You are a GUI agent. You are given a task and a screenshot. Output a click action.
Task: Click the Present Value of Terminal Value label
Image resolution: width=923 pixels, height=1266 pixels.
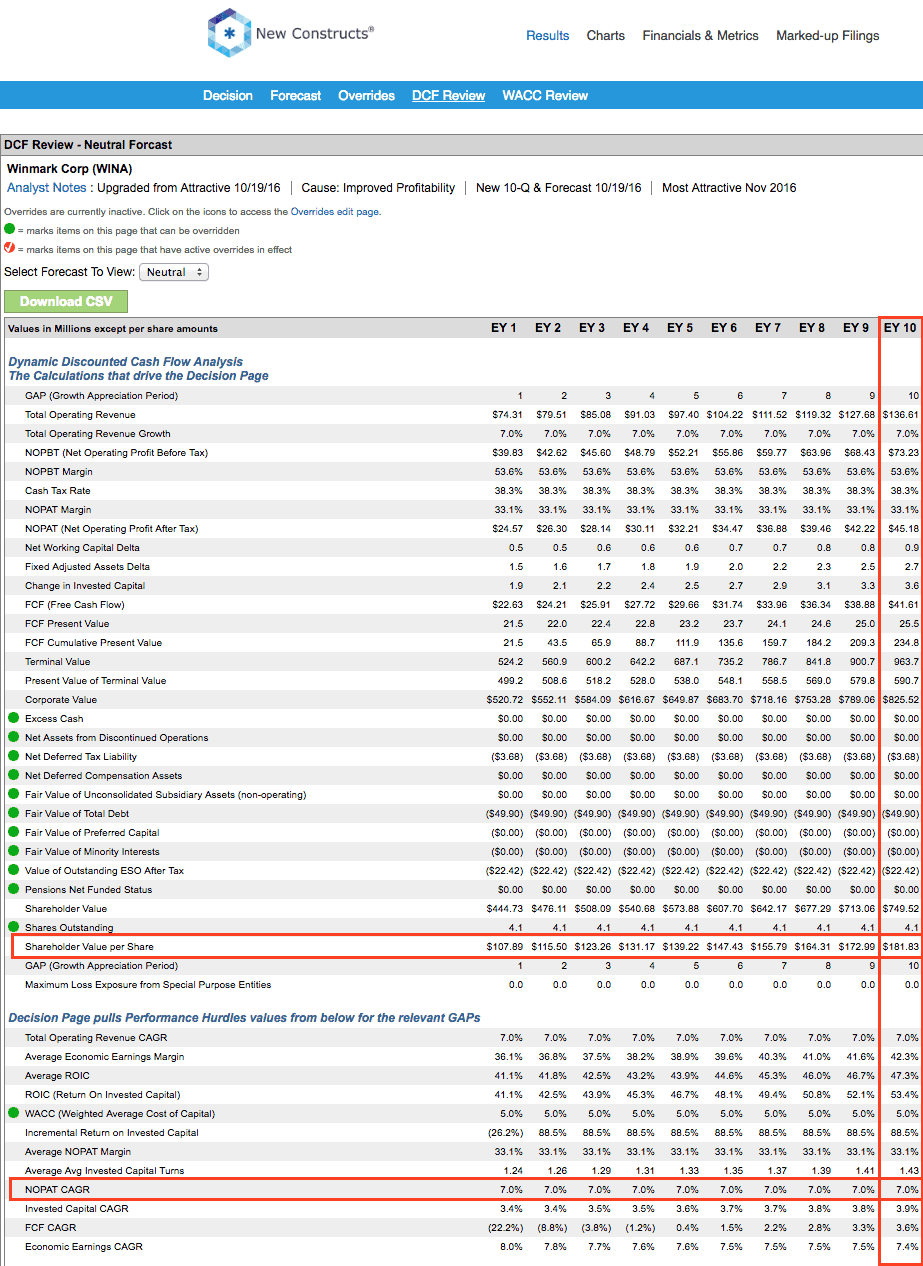coord(96,680)
